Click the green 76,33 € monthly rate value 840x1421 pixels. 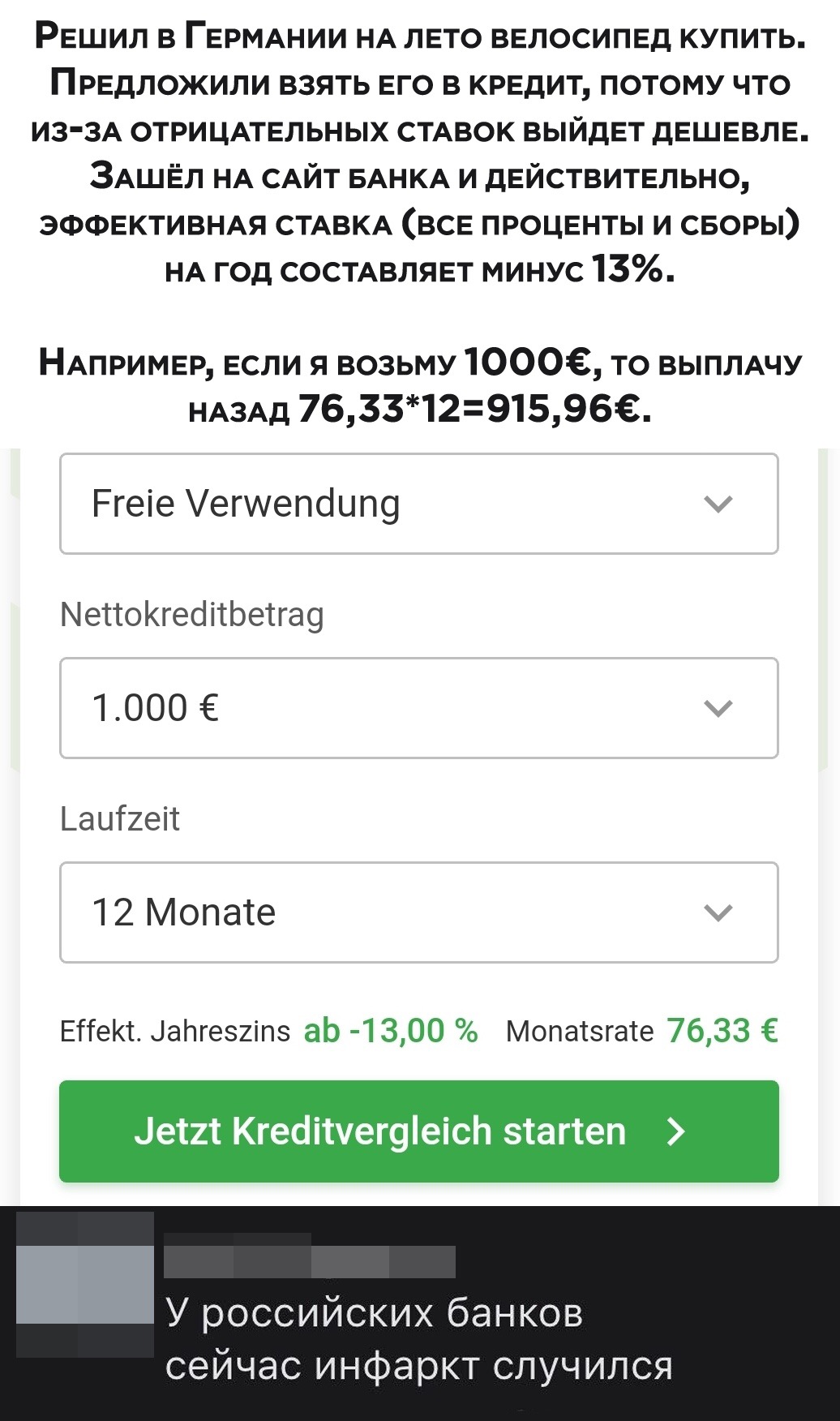click(722, 1031)
